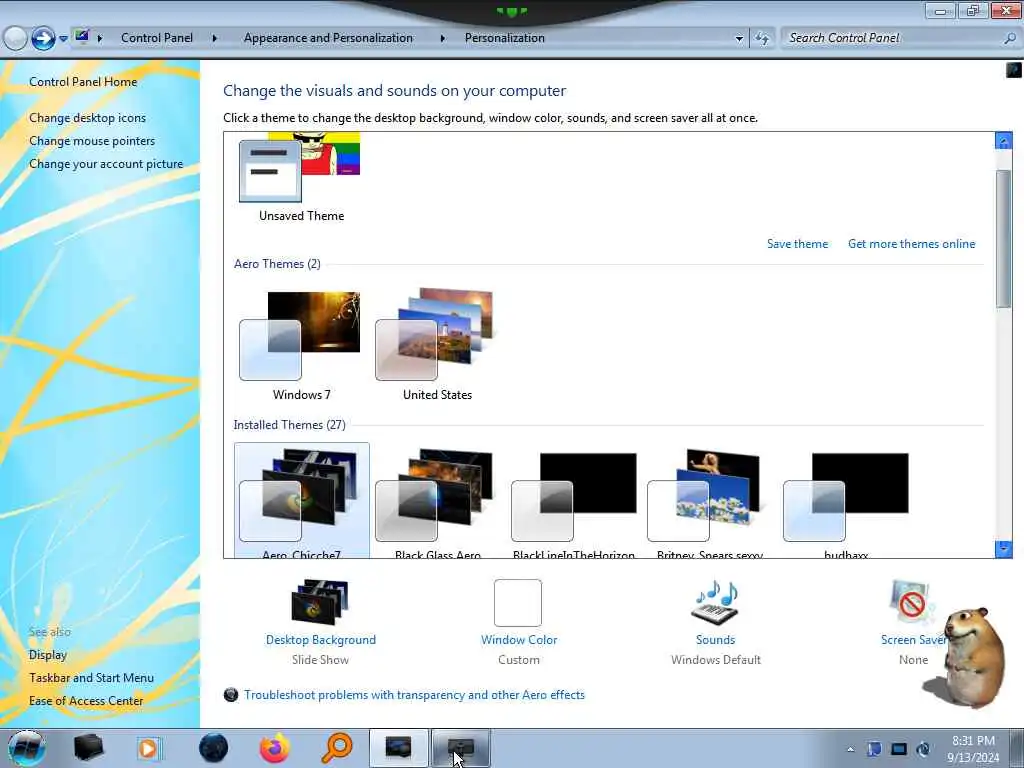
Task: Open Change your account picture link
Action: click(106, 163)
